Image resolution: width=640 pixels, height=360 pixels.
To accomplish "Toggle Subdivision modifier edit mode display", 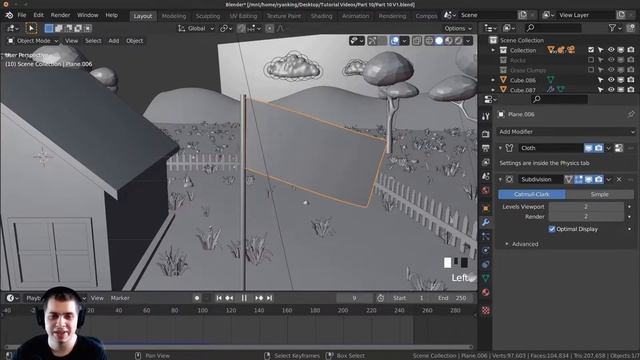I will [578, 179].
